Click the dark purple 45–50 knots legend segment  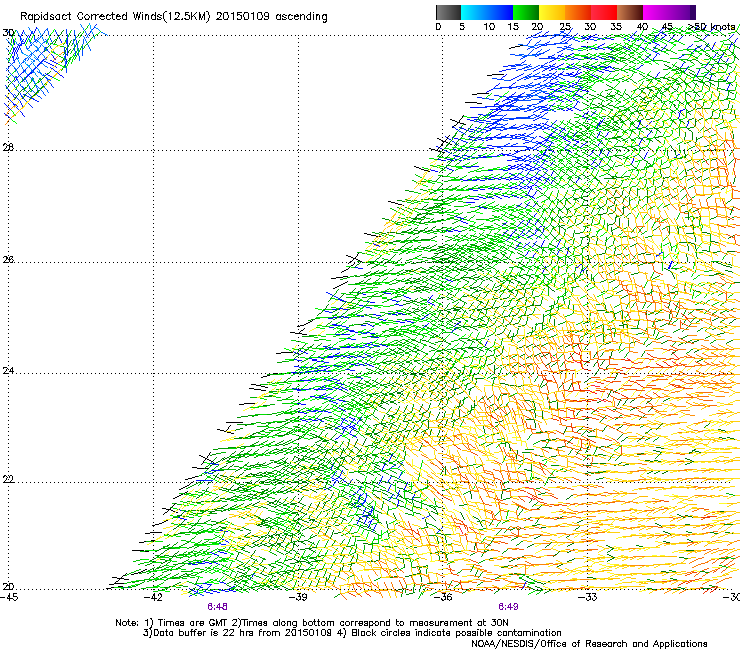click(x=682, y=12)
